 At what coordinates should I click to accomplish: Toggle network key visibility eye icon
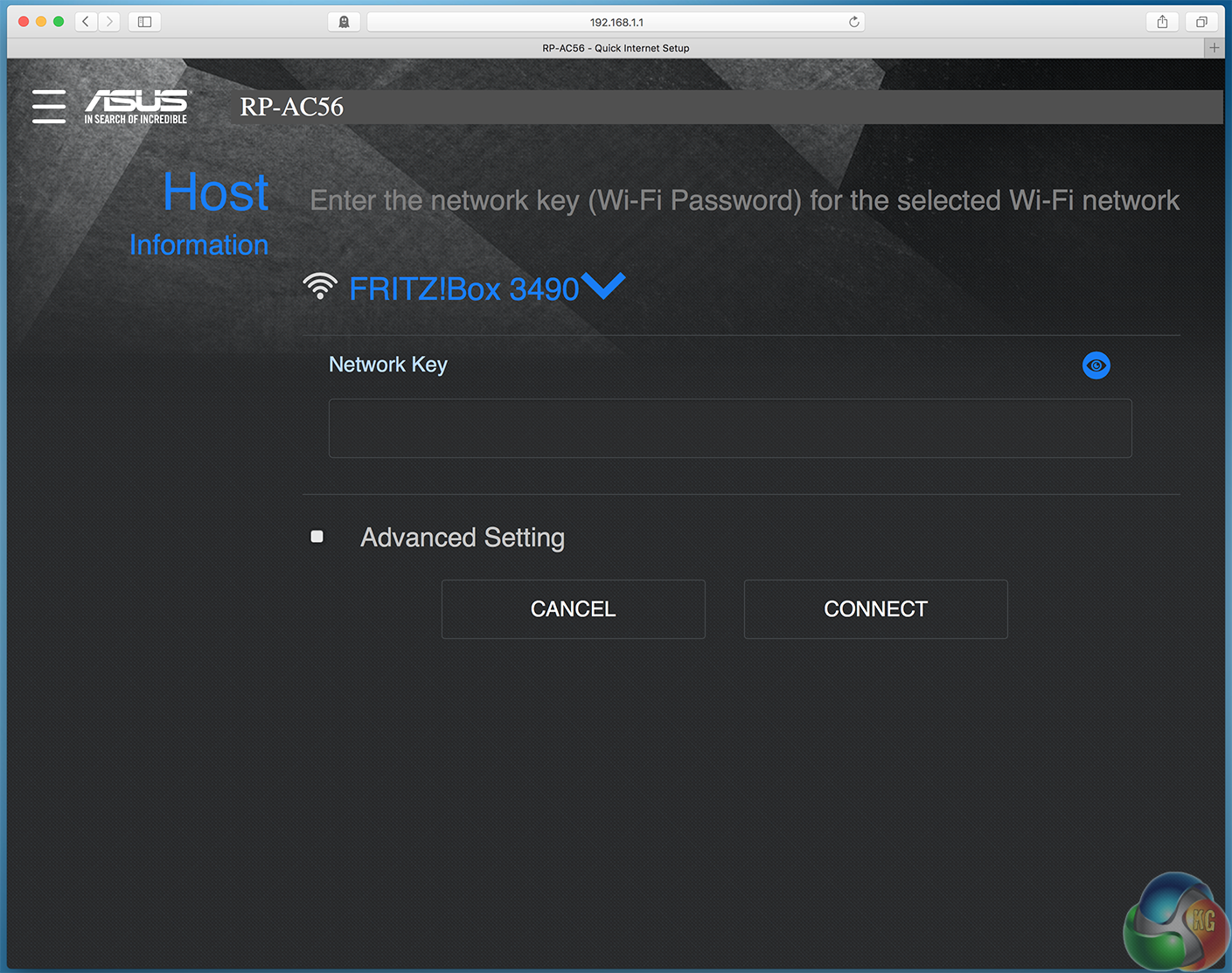(x=1096, y=365)
